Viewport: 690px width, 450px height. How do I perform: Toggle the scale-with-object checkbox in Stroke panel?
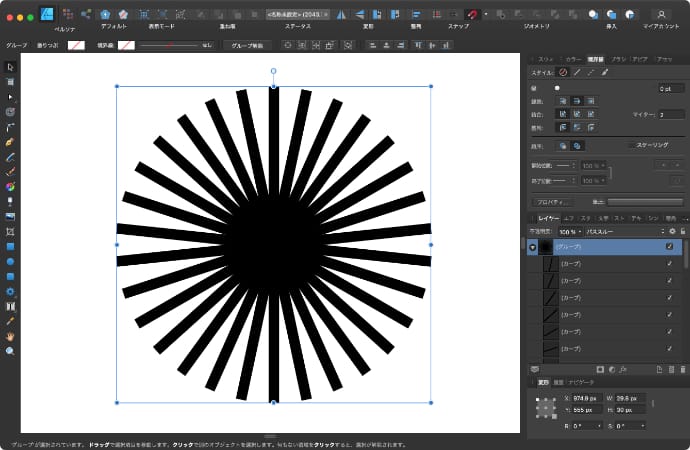[629, 145]
